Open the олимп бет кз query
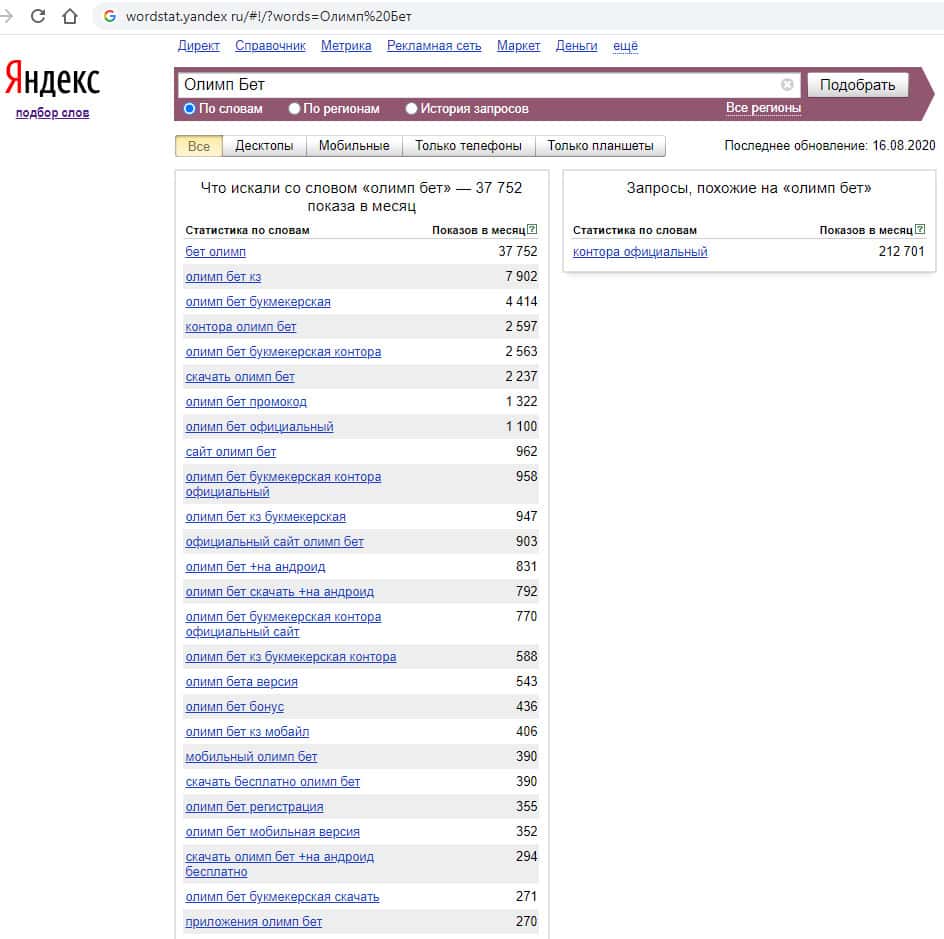 (223, 277)
